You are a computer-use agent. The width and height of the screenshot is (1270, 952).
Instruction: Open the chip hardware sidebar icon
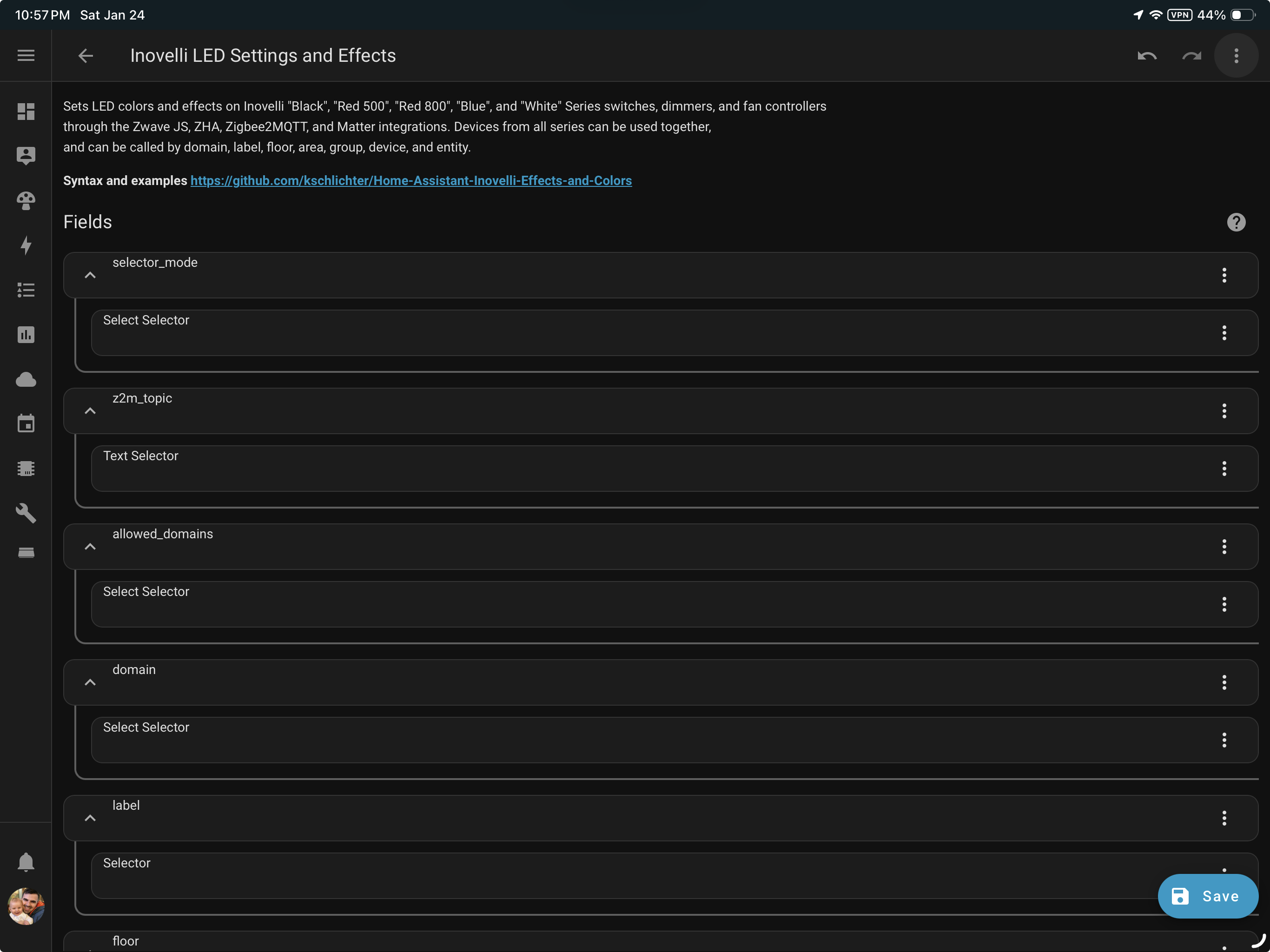tap(26, 469)
